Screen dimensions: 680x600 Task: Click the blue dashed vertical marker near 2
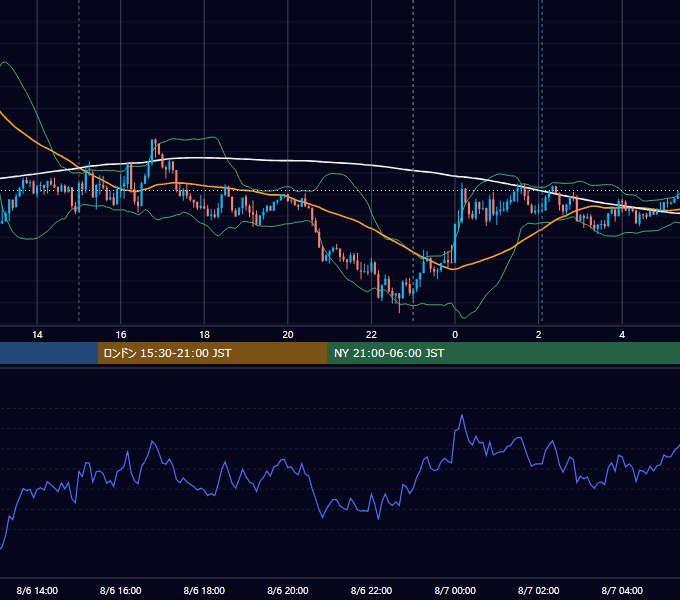pos(542,160)
